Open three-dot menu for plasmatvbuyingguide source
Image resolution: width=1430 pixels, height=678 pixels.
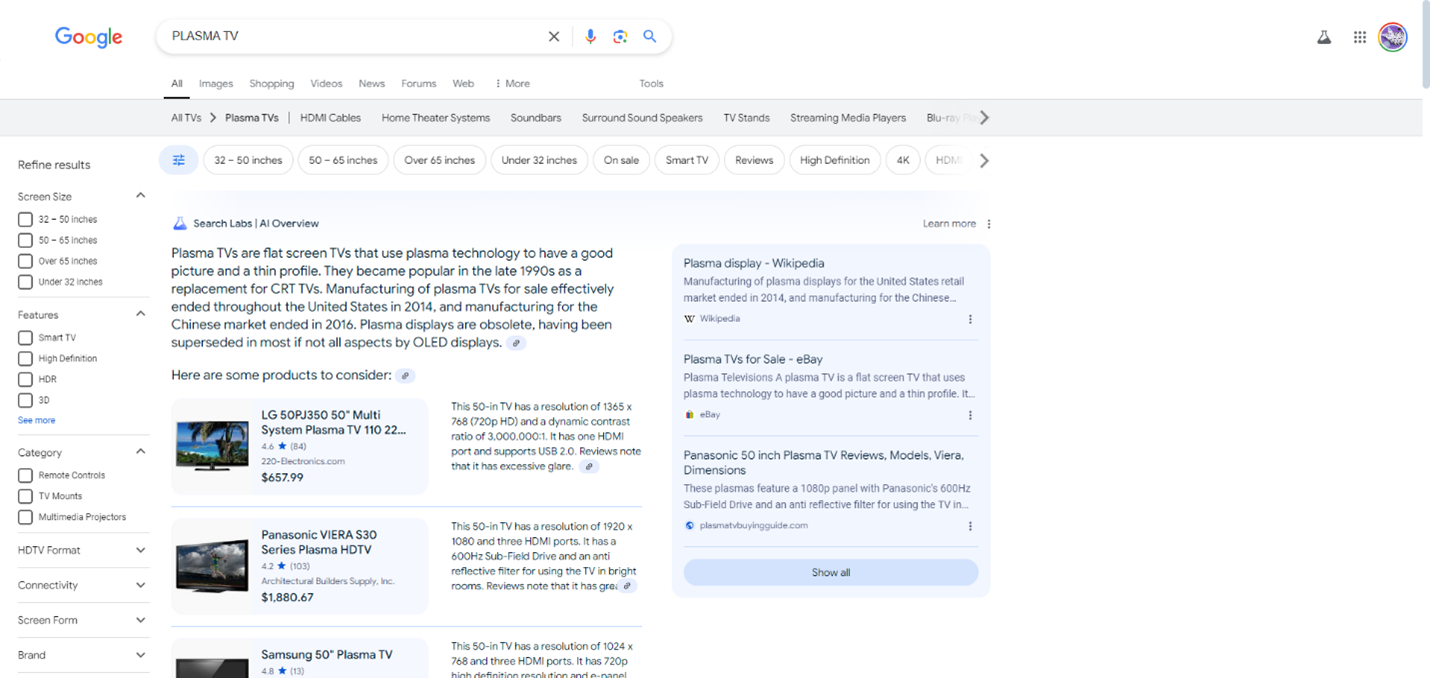(x=970, y=526)
